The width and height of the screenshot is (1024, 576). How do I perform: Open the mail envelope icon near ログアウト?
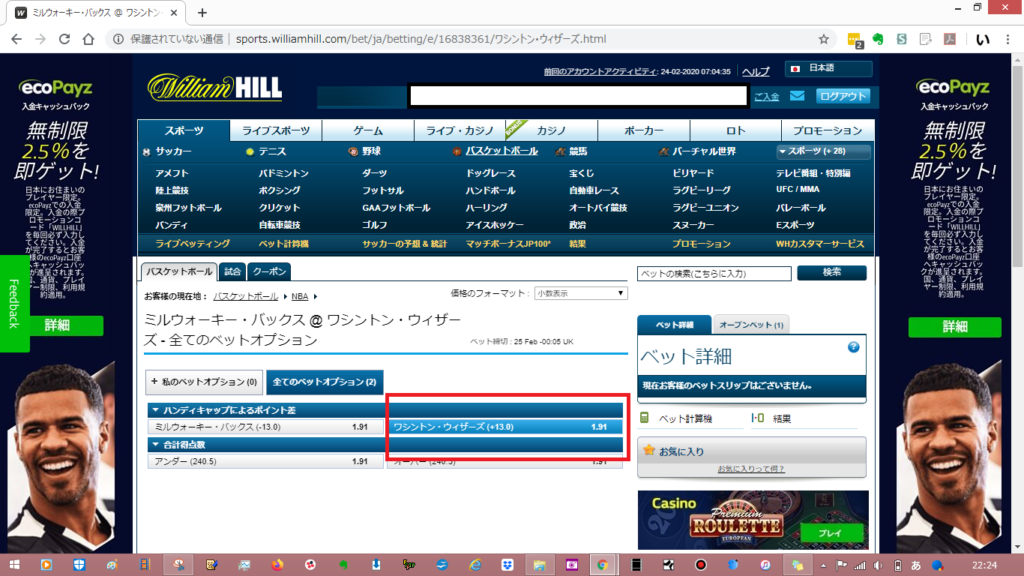797,96
